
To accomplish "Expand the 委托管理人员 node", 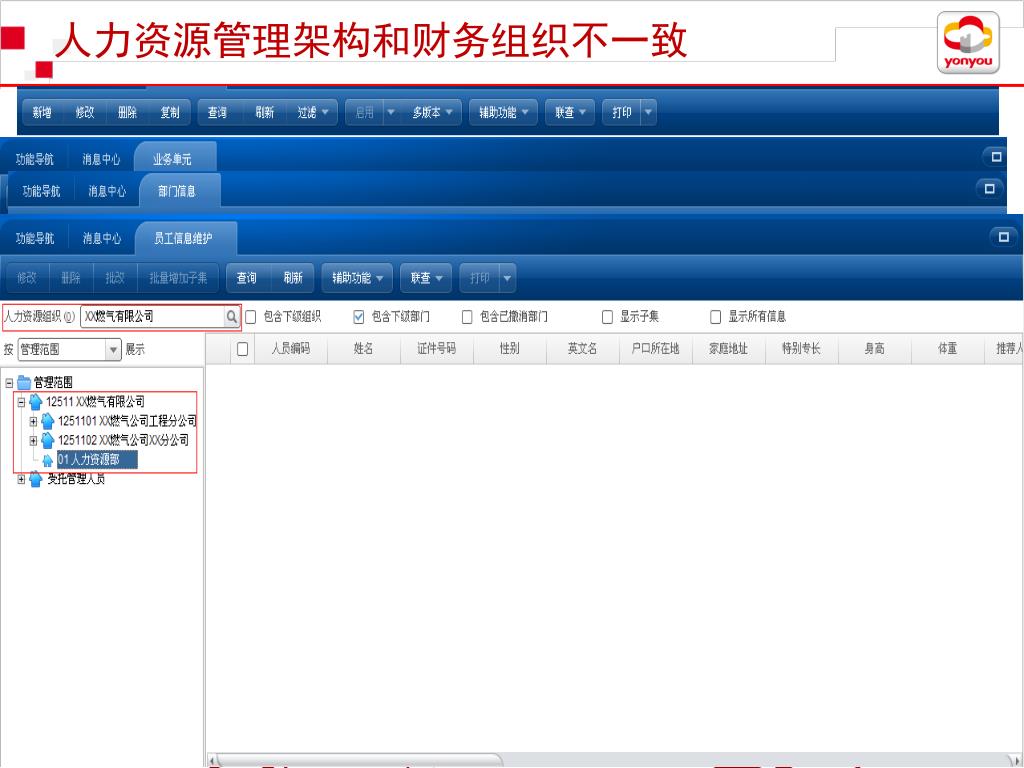I will tap(21, 479).
